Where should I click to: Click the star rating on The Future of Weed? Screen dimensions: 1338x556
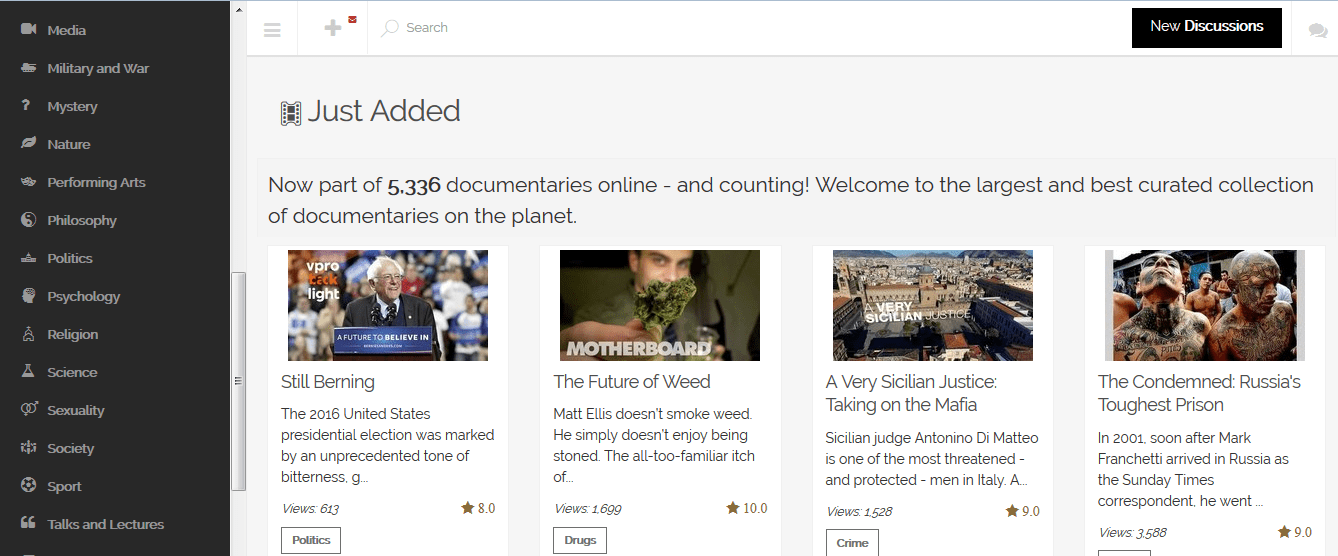[x=746, y=508]
